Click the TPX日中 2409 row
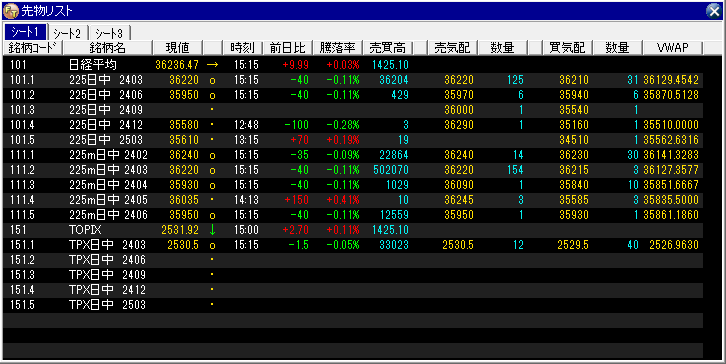This screenshot has height=364, width=726. [x=353, y=275]
